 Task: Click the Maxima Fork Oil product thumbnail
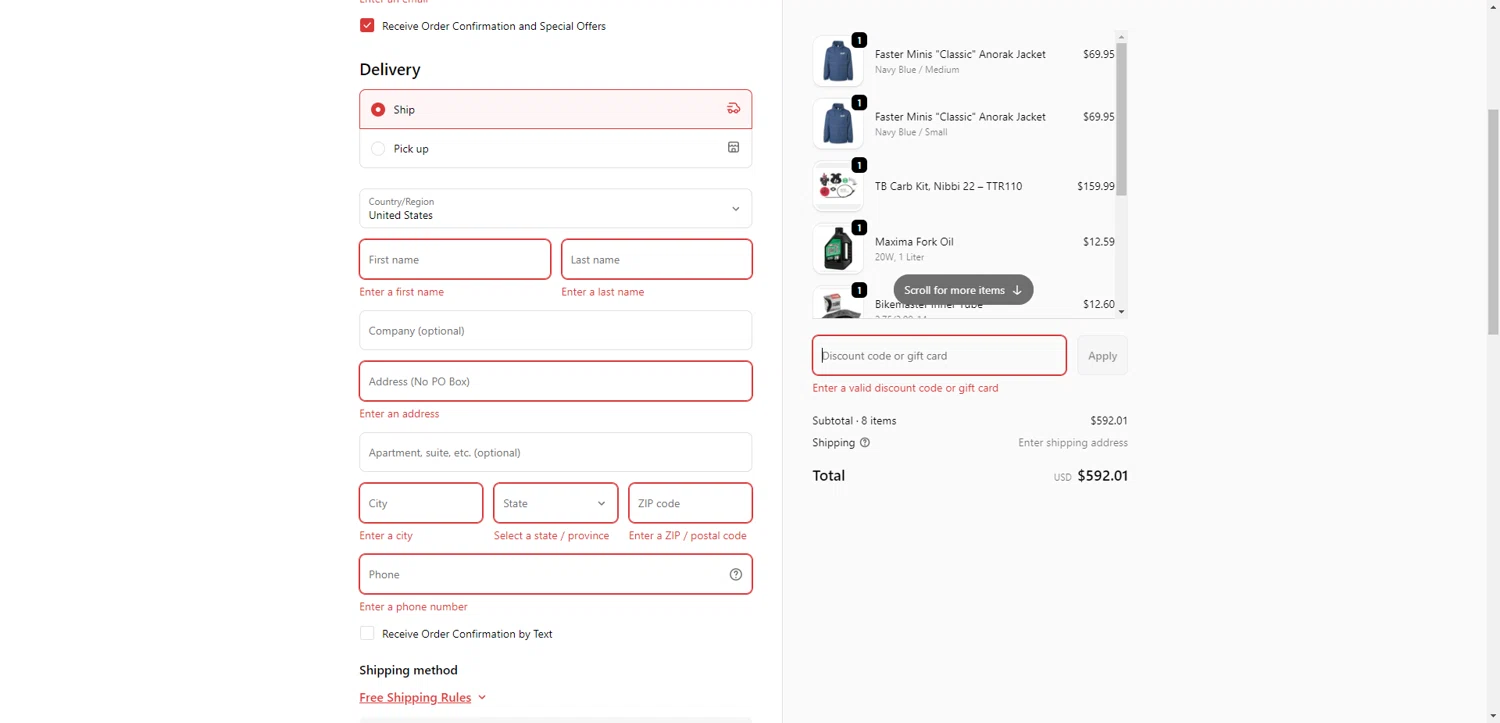click(x=838, y=248)
